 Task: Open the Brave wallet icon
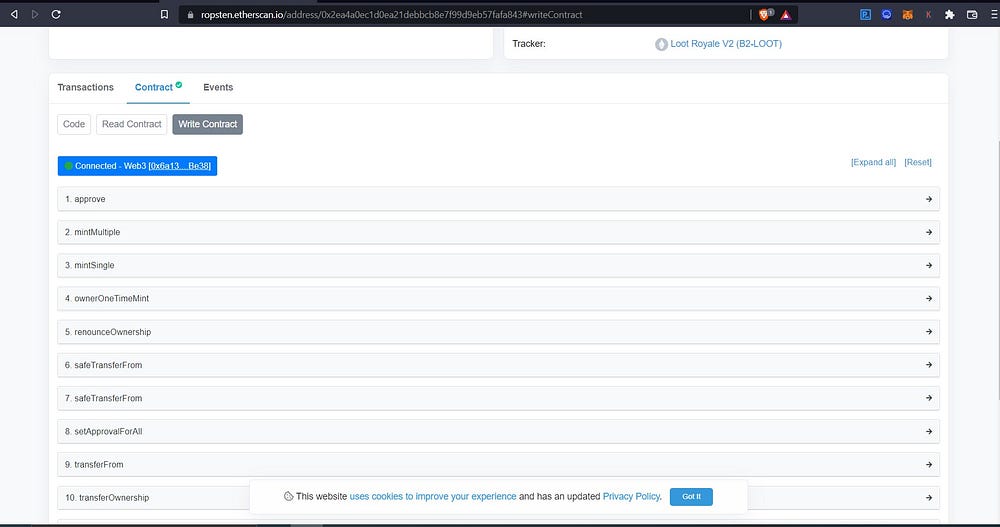[972, 14]
